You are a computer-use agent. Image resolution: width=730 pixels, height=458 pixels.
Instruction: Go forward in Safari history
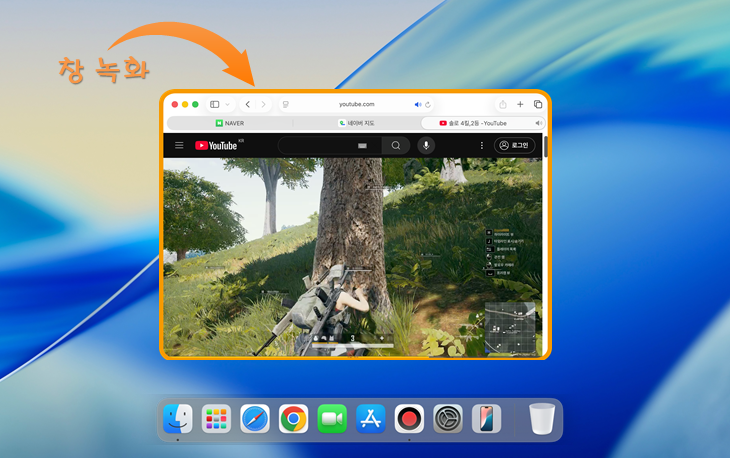[x=264, y=104]
